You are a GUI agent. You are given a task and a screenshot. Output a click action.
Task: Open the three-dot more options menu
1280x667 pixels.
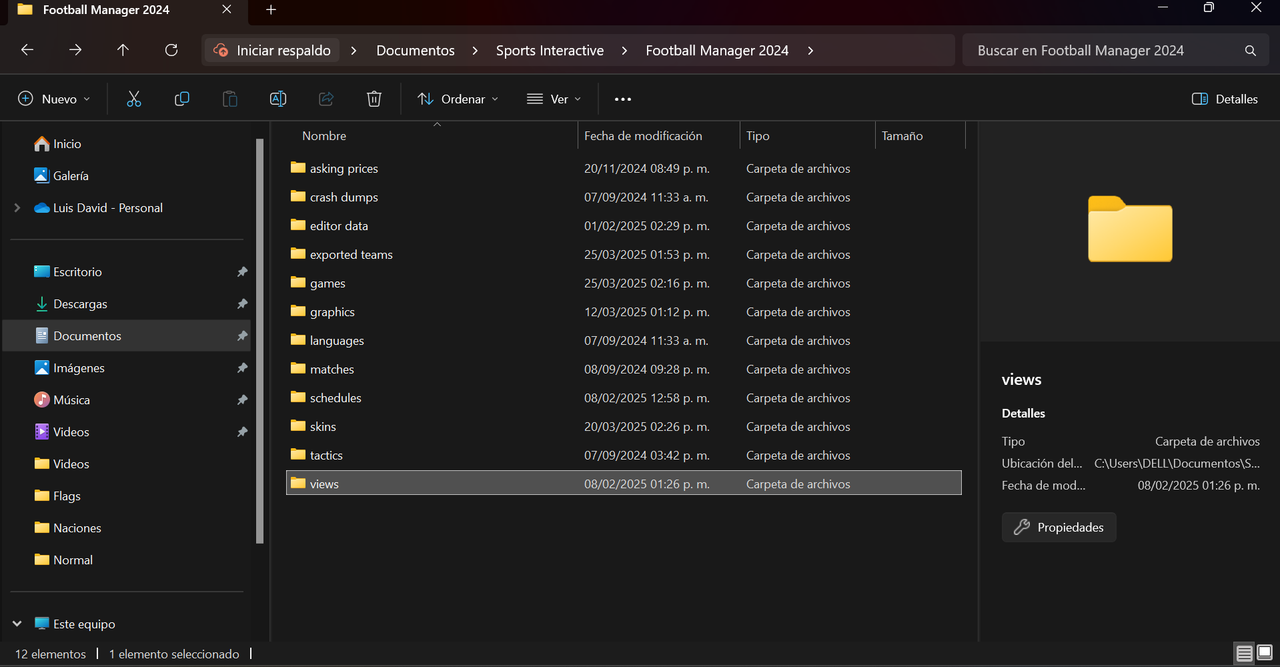[x=623, y=99]
